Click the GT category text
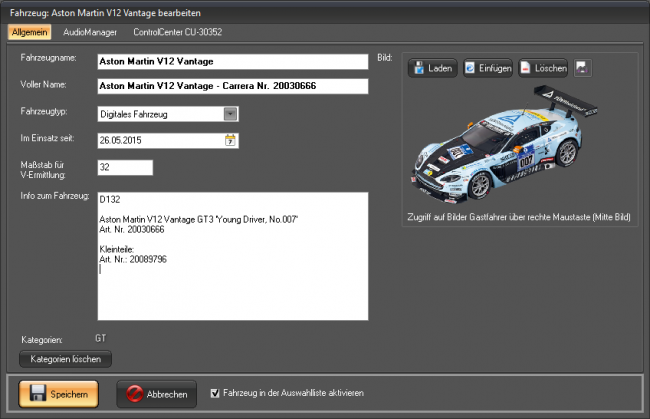Image resolution: width=650 pixels, height=419 pixels. click(x=101, y=338)
